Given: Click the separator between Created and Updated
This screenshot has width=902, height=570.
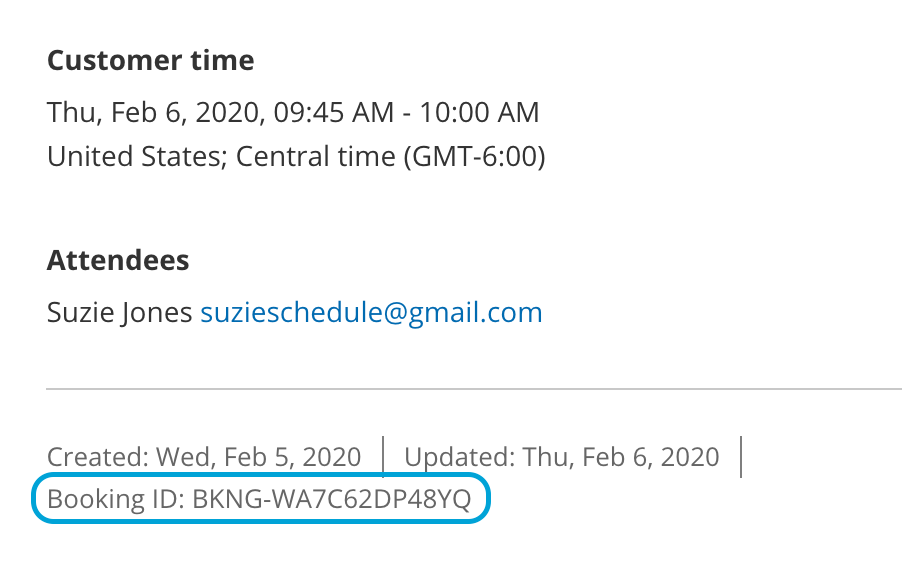Looking at the screenshot, I should 383,456.
